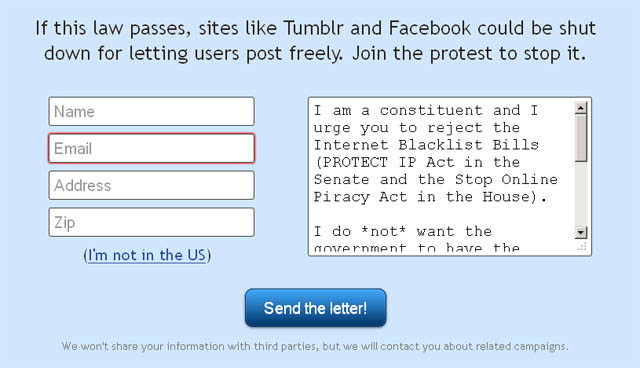The width and height of the screenshot is (640, 368).
Task: Click the scroll up arrow of the letter box
Action: 581,108
